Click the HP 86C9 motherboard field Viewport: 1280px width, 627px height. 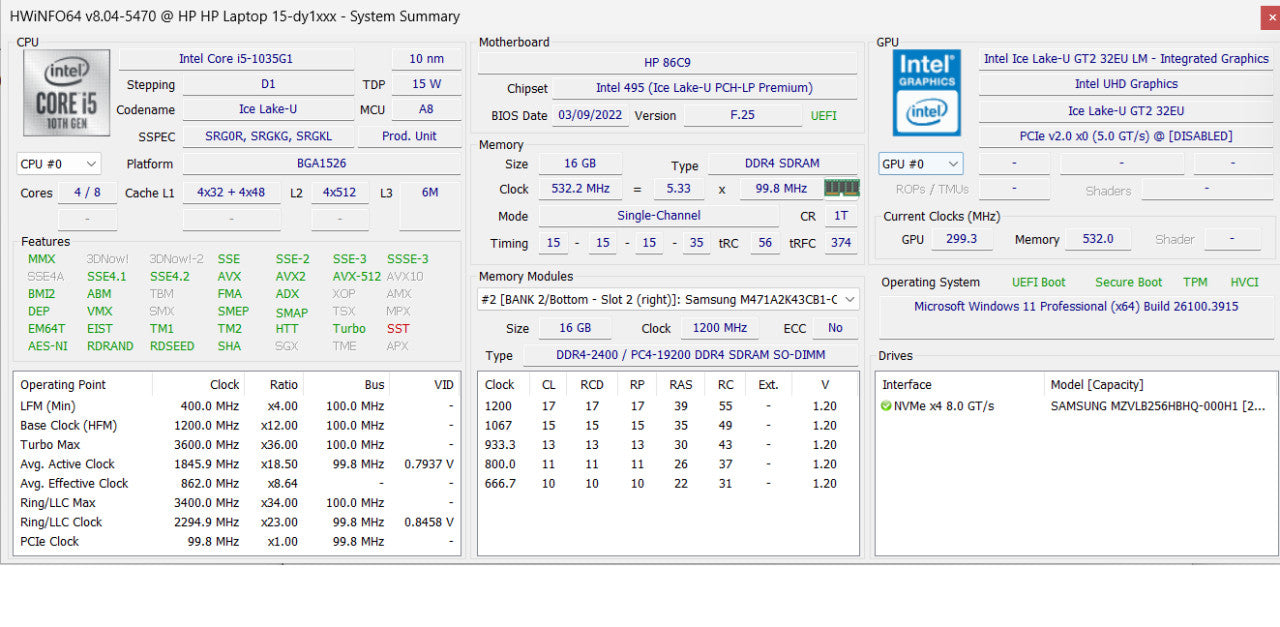click(667, 62)
